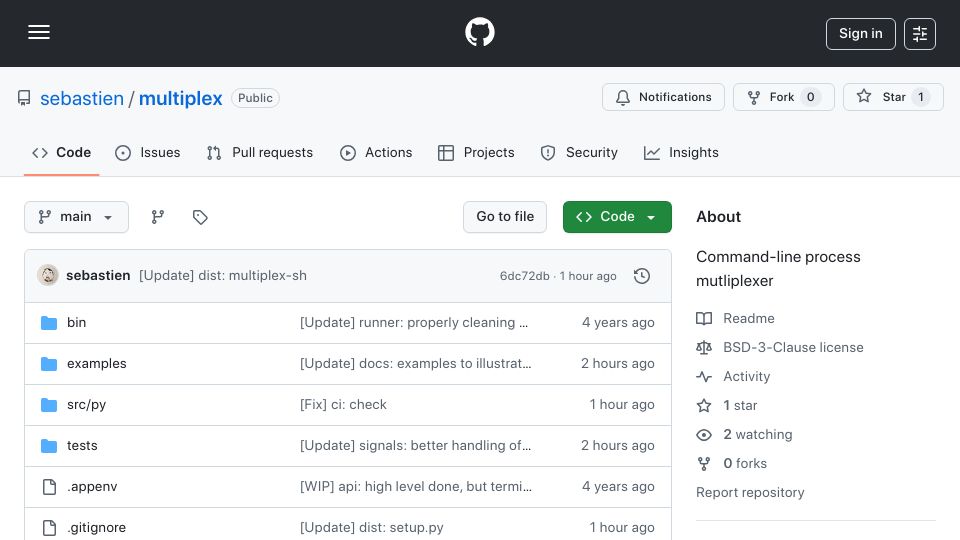The height and width of the screenshot is (540, 960).
Task: View tags via the tag icon
Action: coord(200,217)
